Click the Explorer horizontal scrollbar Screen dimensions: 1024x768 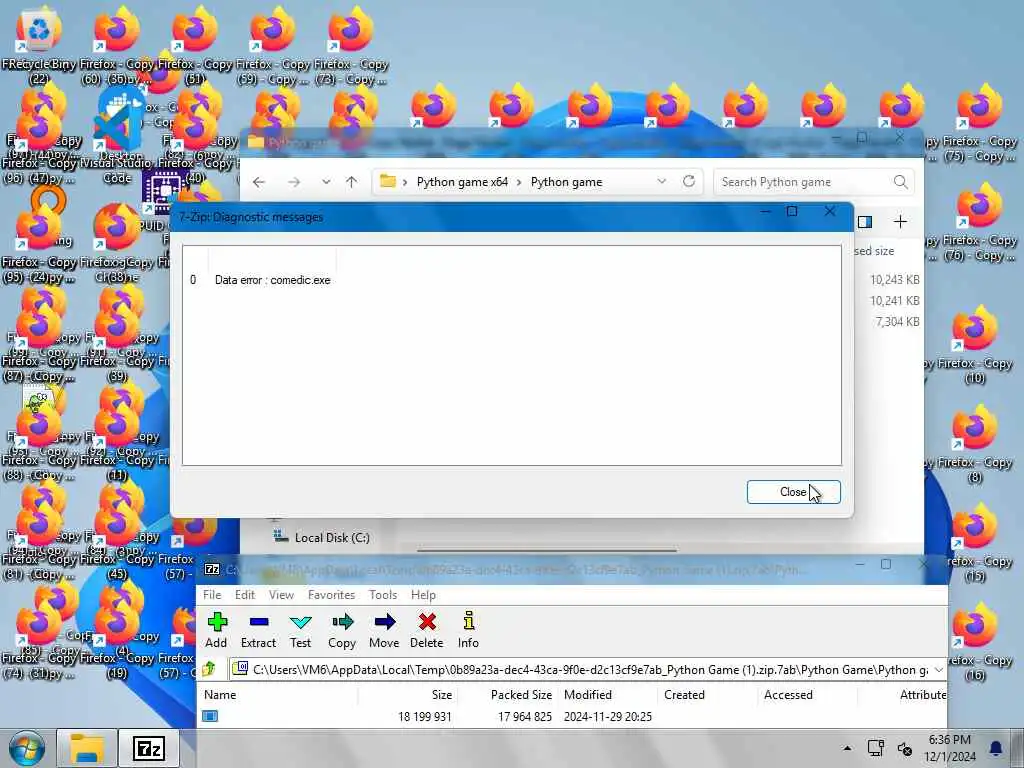point(547,550)
